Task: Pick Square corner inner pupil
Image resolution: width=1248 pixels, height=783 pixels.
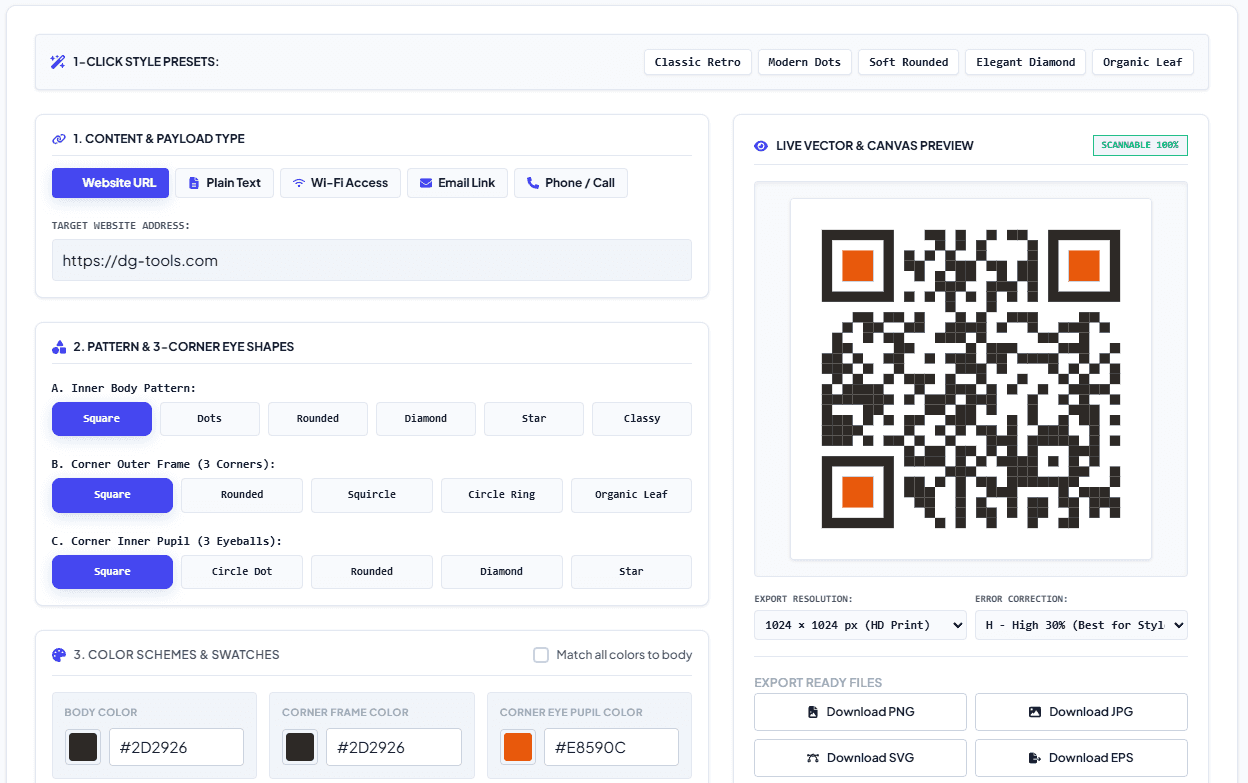Action: pos(112,572)
